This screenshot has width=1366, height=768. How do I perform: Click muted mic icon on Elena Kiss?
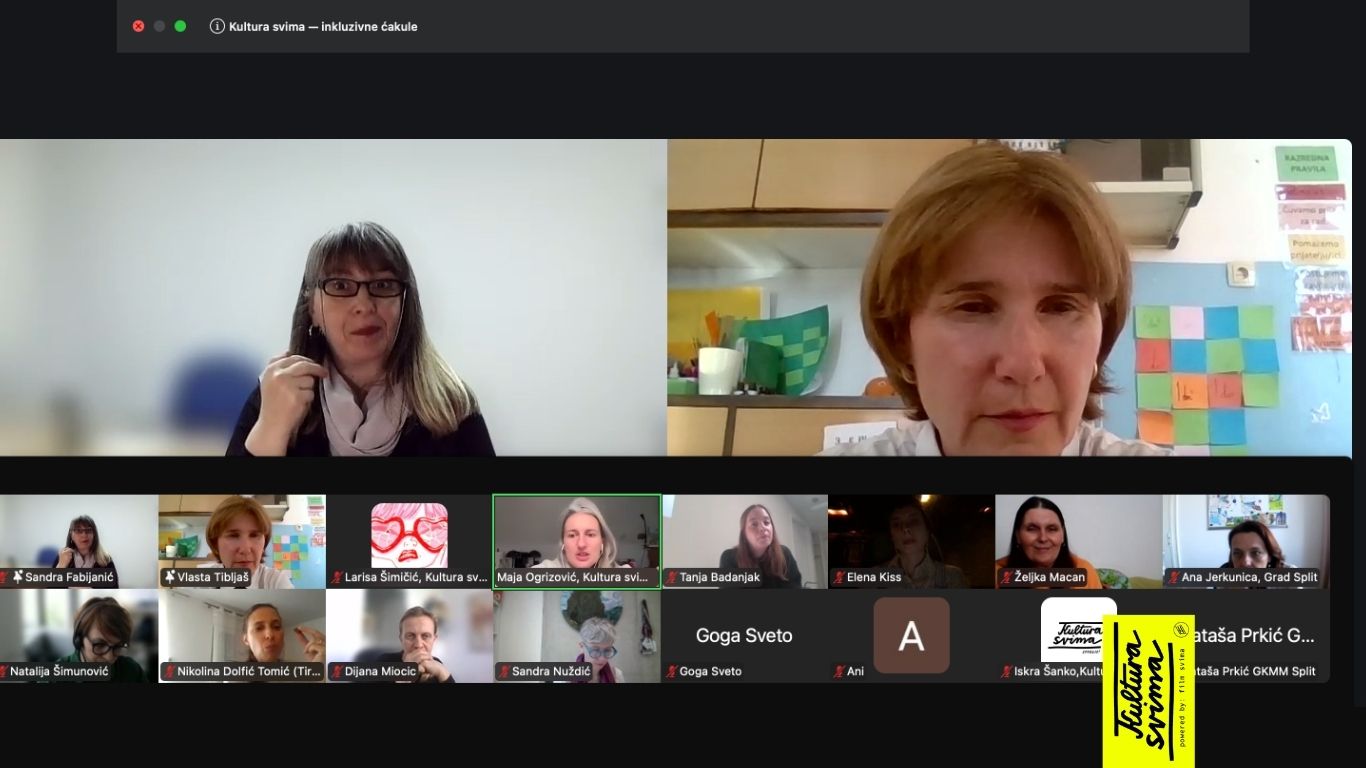tap(839, 577)
